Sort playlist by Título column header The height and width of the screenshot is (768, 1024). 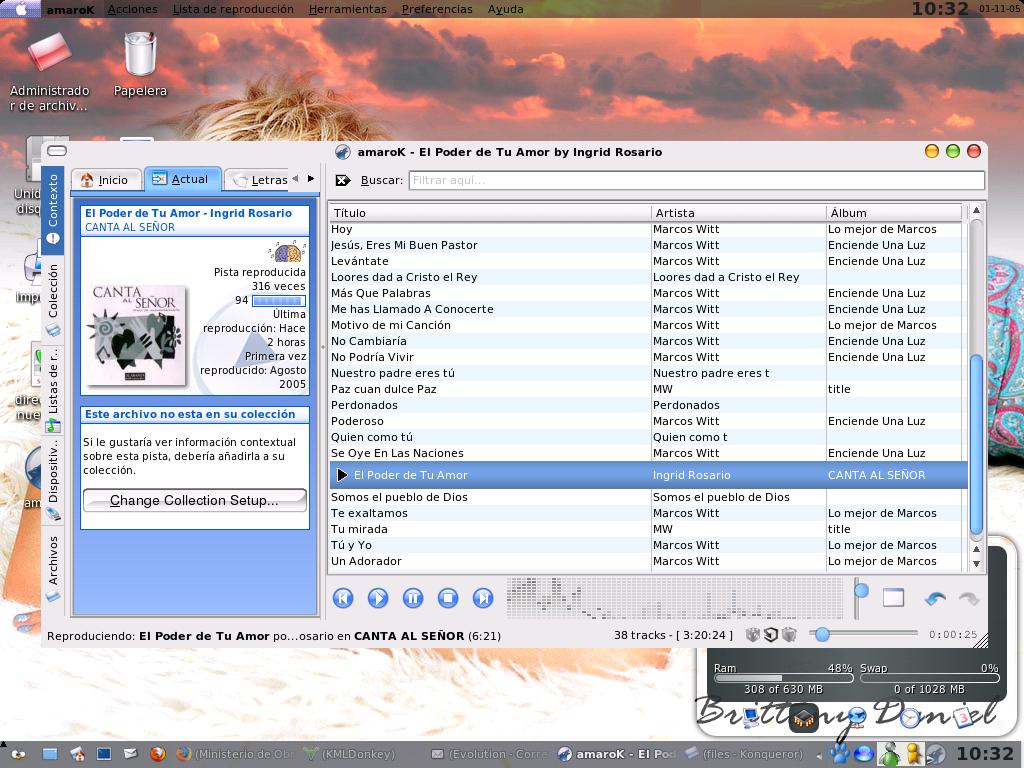pos(490,213)
